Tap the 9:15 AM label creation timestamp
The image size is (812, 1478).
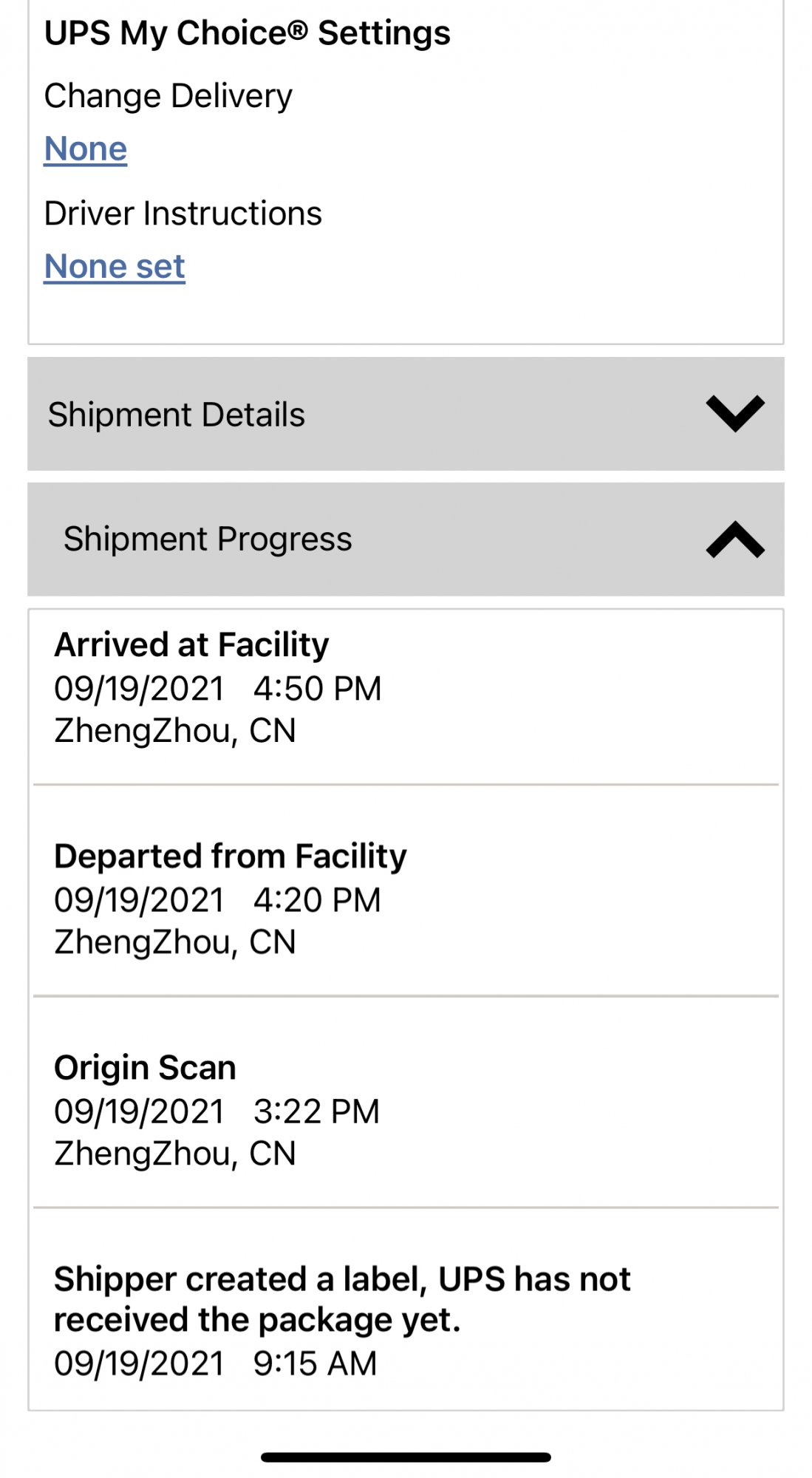[x=315, y=1363]
